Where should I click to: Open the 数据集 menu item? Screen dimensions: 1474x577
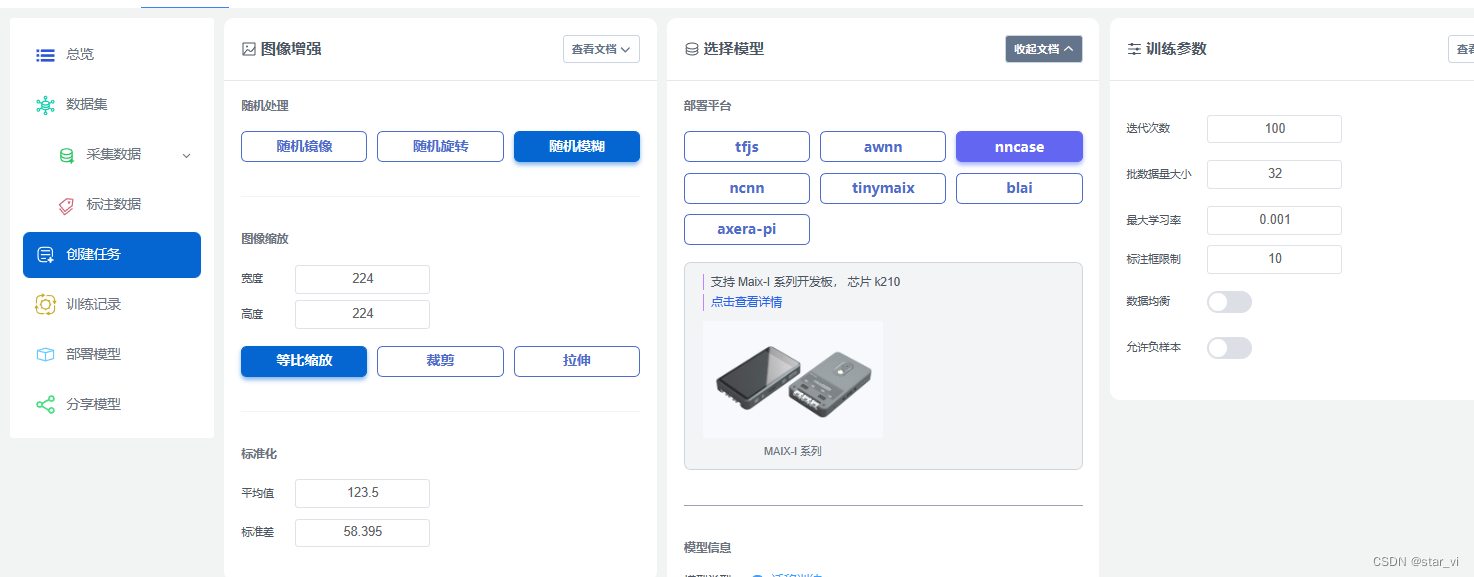pyautogui.click(x=112, y=105)
